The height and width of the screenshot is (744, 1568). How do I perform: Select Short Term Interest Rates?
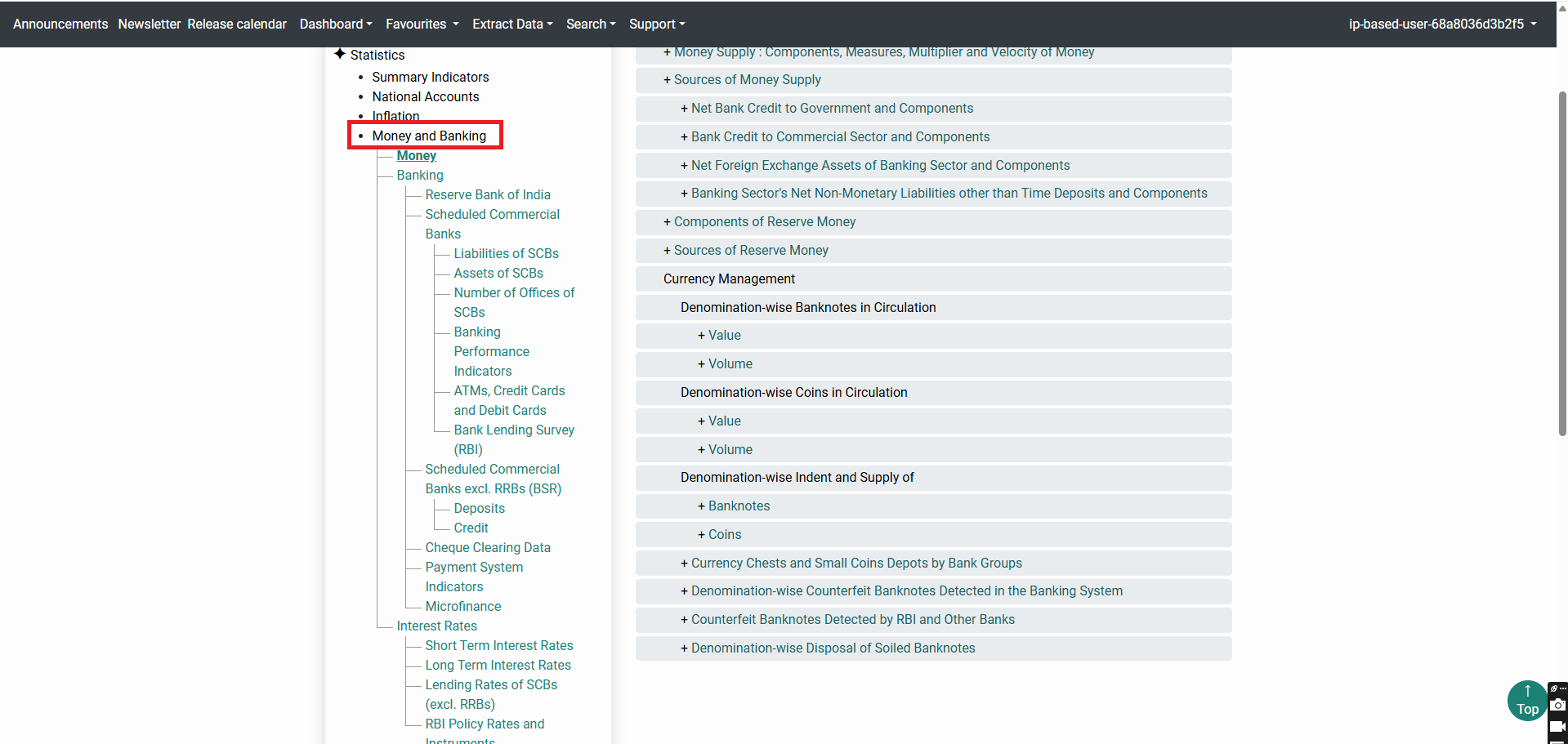498,646
